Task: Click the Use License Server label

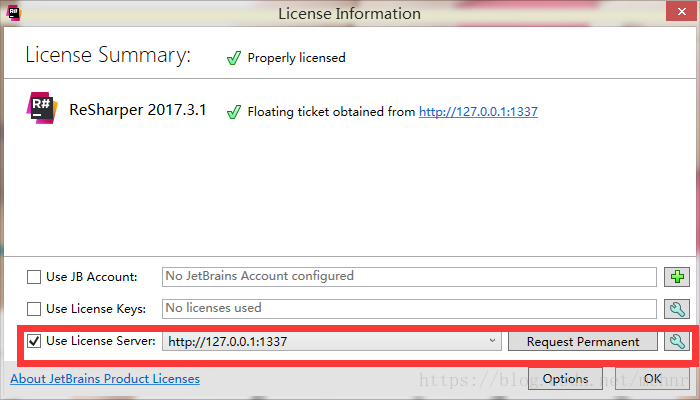Action: 100,341
